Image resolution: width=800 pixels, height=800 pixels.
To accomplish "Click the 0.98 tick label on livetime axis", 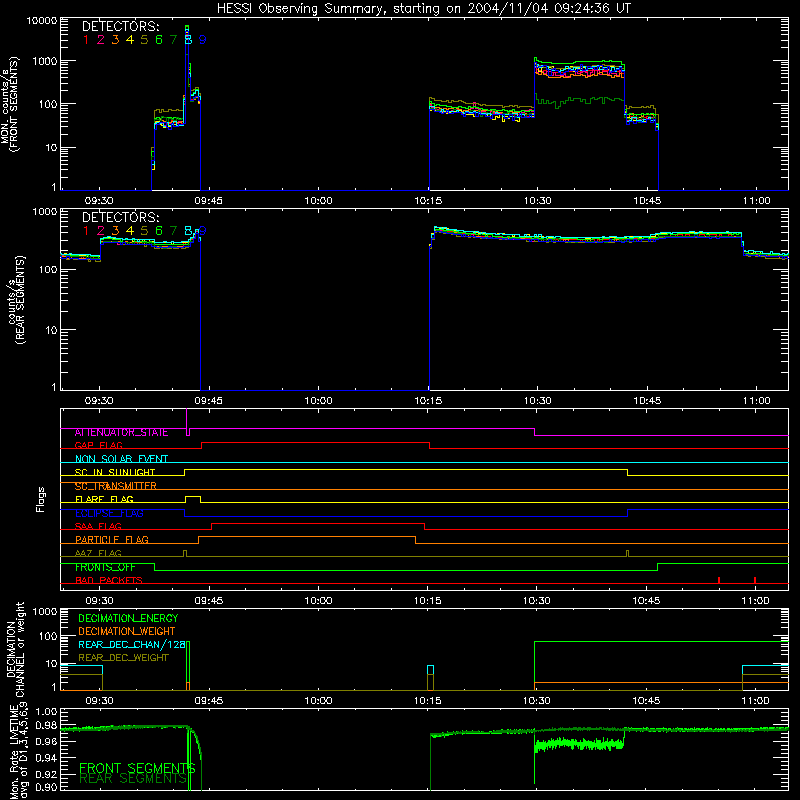I will [46, 726].
